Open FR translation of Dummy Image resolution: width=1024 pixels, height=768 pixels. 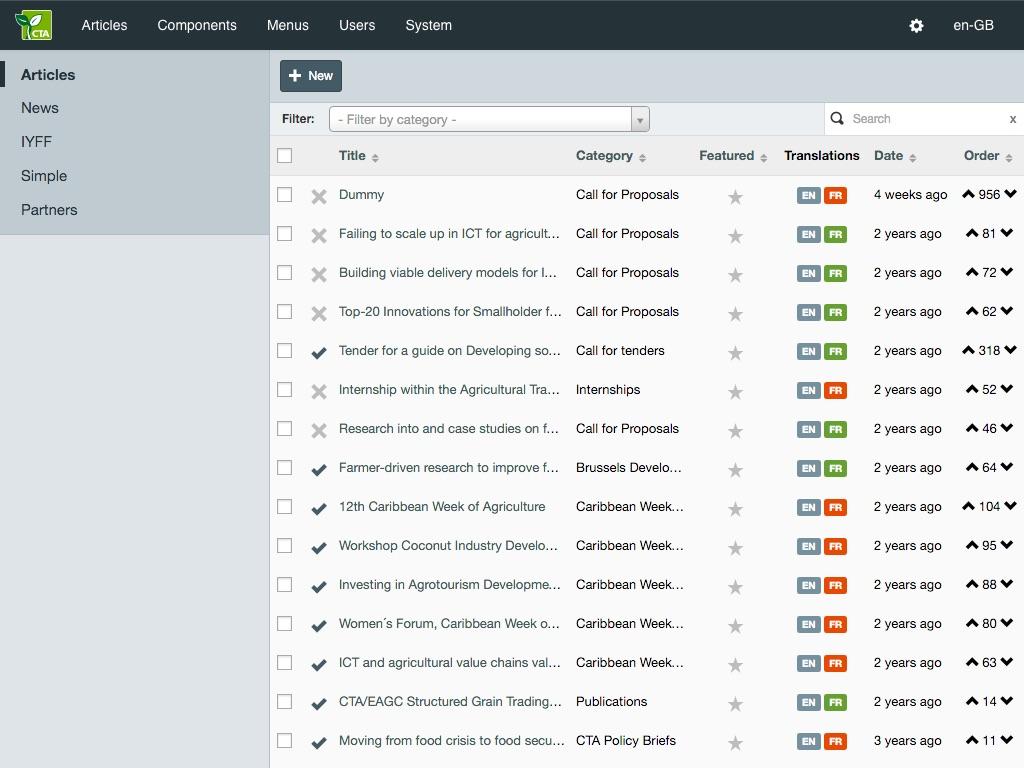point(835,195)
